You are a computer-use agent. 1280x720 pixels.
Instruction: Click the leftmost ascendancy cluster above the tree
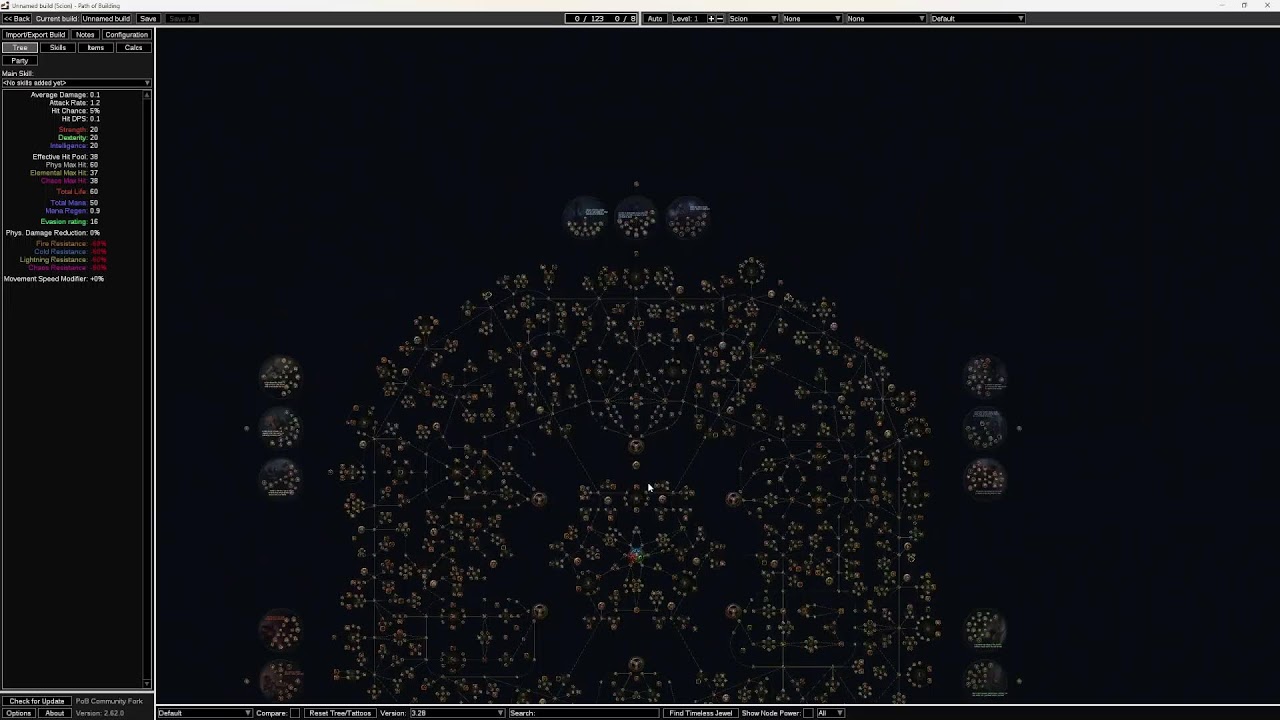(586, 217)
